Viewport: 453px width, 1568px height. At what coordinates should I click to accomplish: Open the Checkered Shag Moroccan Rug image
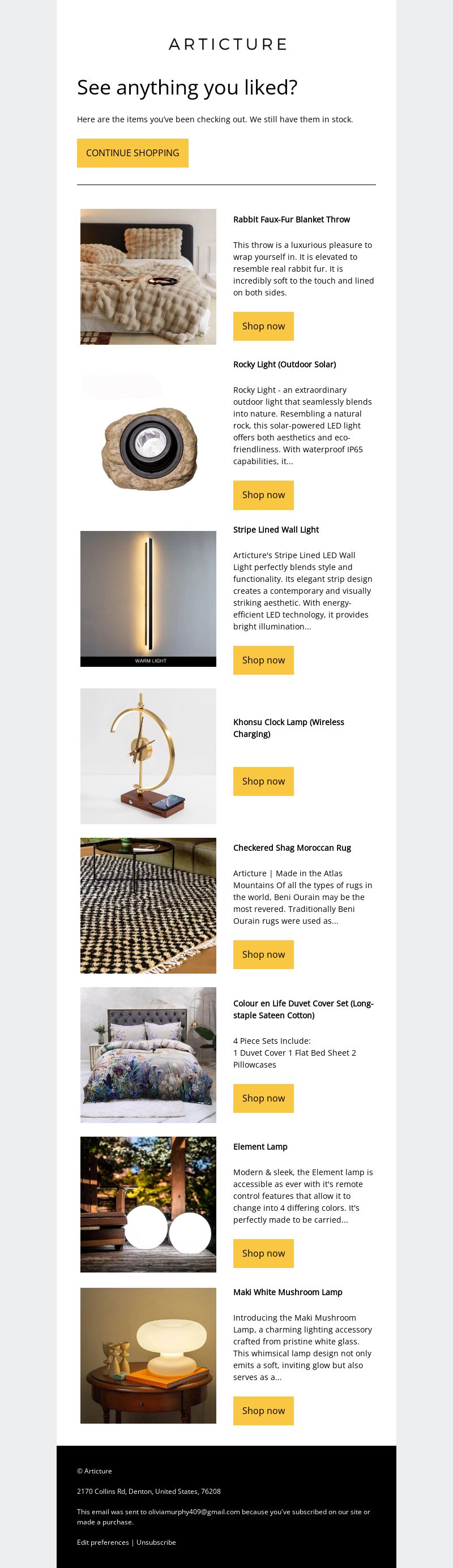148,906
